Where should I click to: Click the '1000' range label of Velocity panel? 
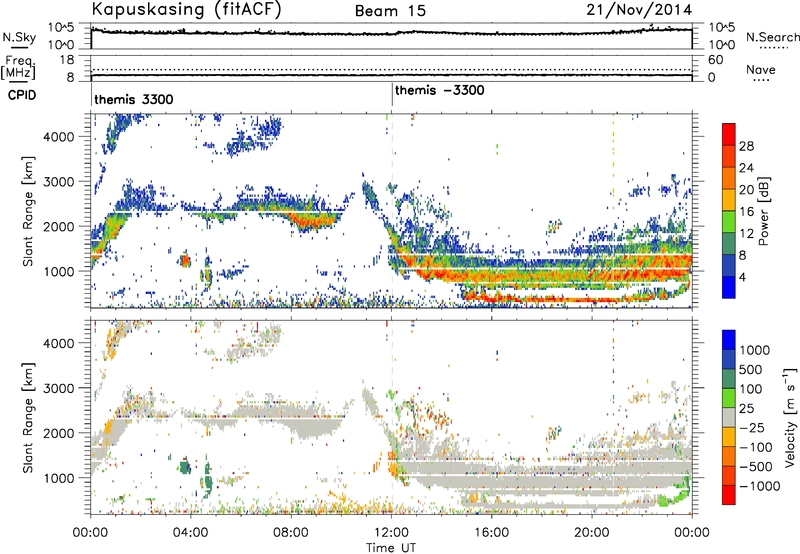pyautogui.click(x=58, y=478)
